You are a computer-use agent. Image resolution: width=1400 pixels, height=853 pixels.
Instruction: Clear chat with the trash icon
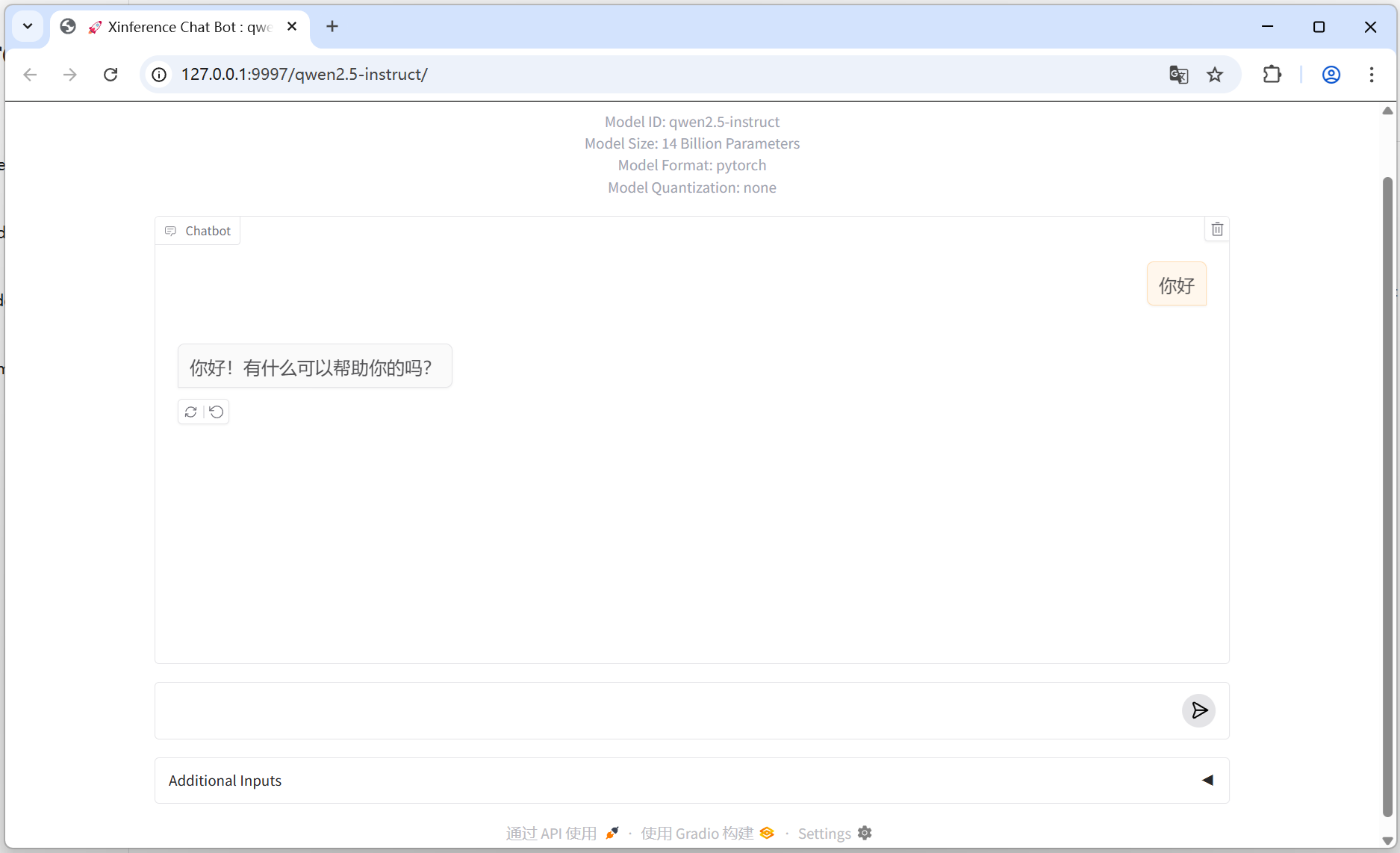click(1217, 229)
